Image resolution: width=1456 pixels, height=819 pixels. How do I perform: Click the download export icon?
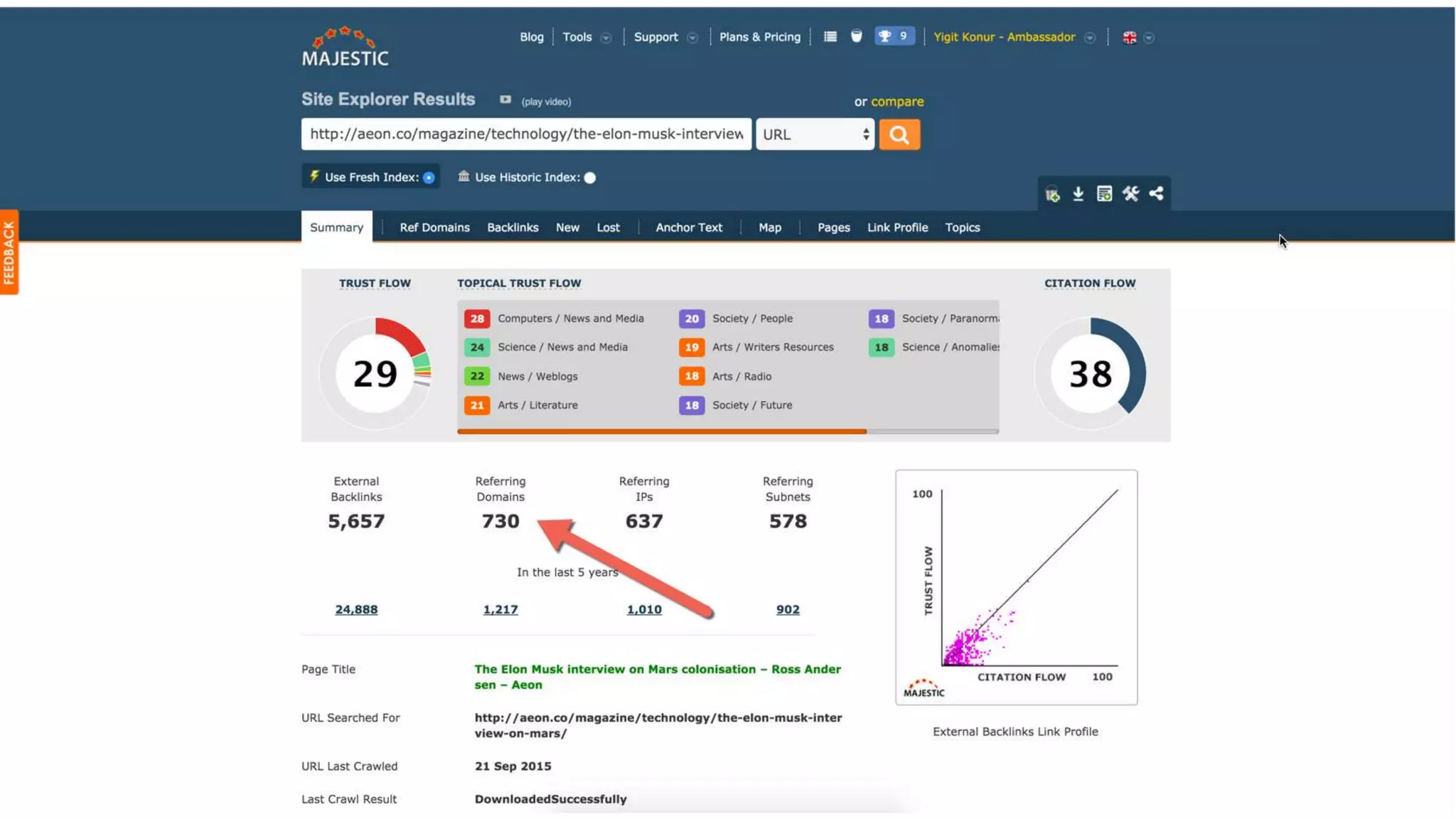tap(1078, 193)
